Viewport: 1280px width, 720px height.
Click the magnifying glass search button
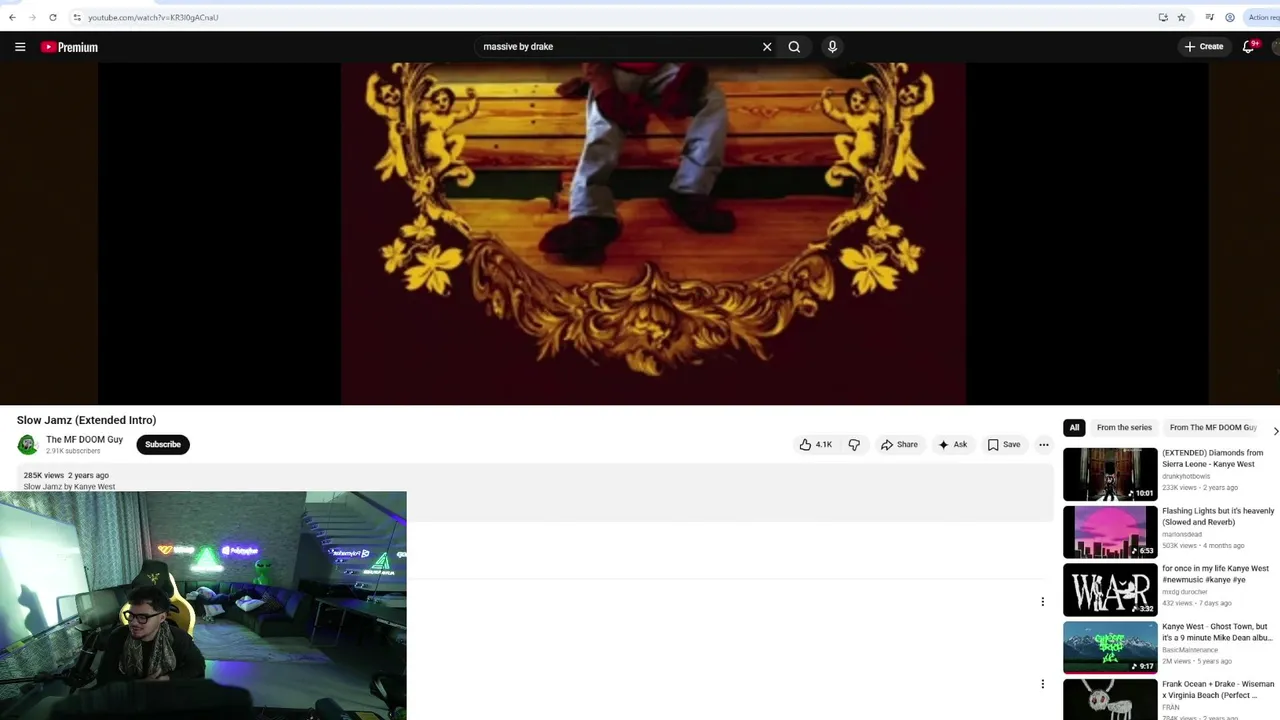click(x=794, y=47)
